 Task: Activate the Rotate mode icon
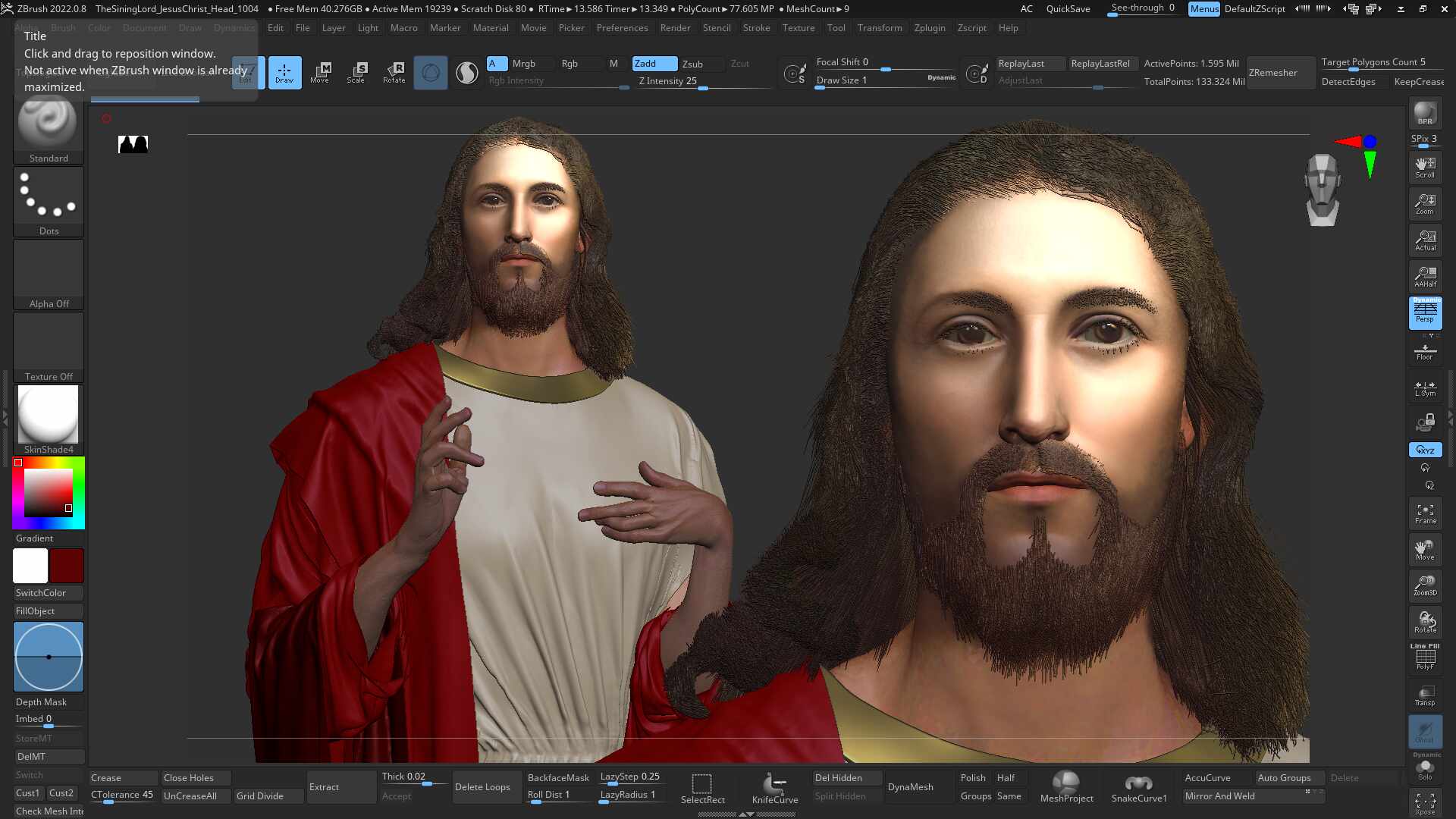[x=394, y=72]
